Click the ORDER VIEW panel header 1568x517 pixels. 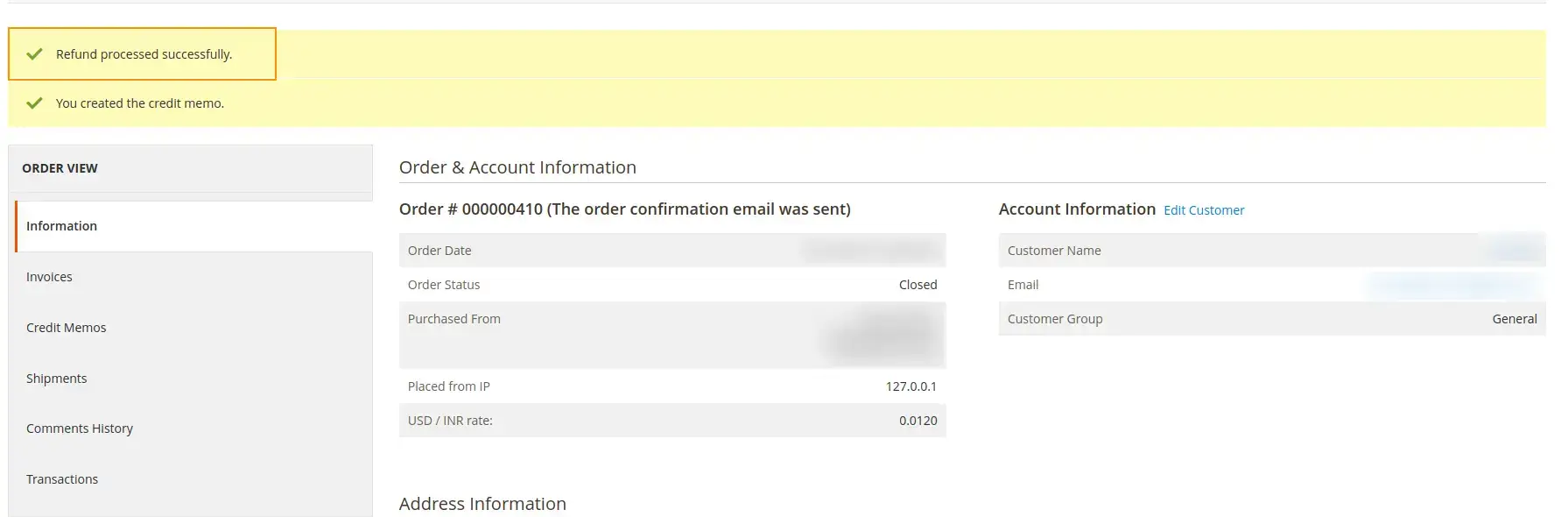pyautogui.click(x=60, y=167)
